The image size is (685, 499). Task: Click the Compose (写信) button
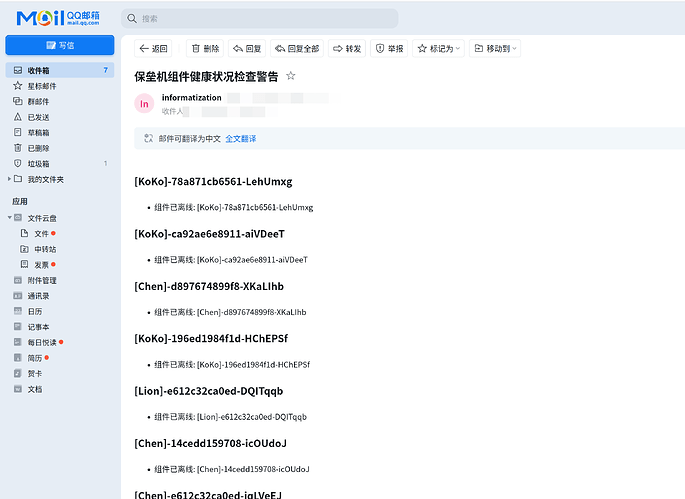coord(59,45)
